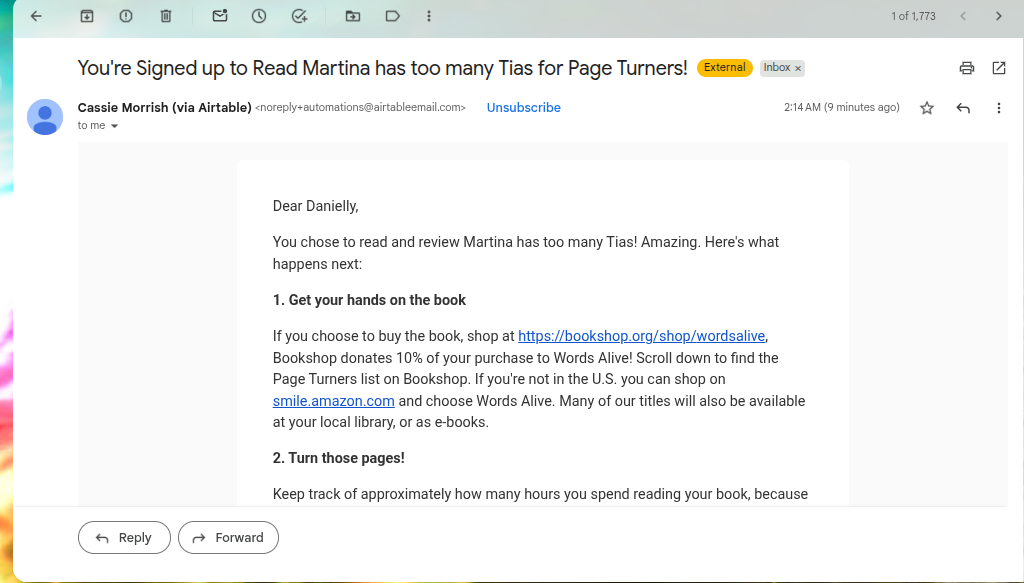The image size is (1024, 583).
Task: Print the email conversation
Action: (x=967, y=68)
